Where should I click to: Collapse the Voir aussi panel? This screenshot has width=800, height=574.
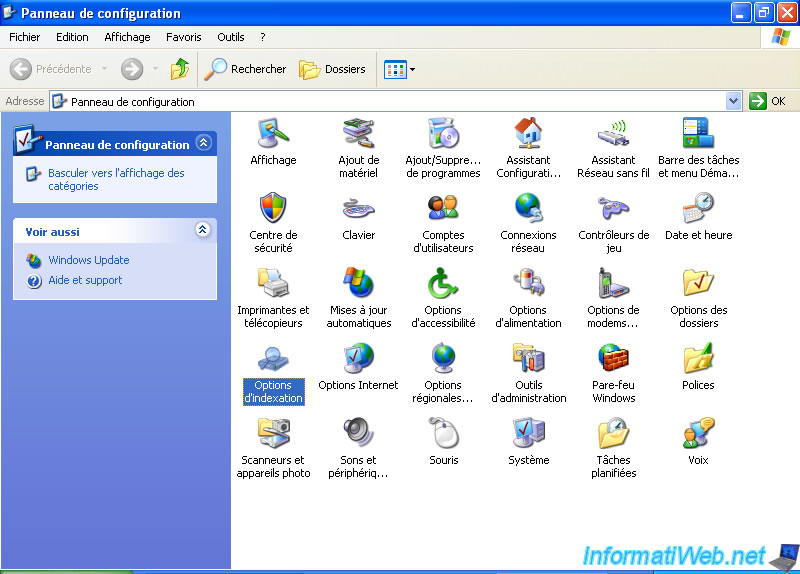[x=203, y=230]
